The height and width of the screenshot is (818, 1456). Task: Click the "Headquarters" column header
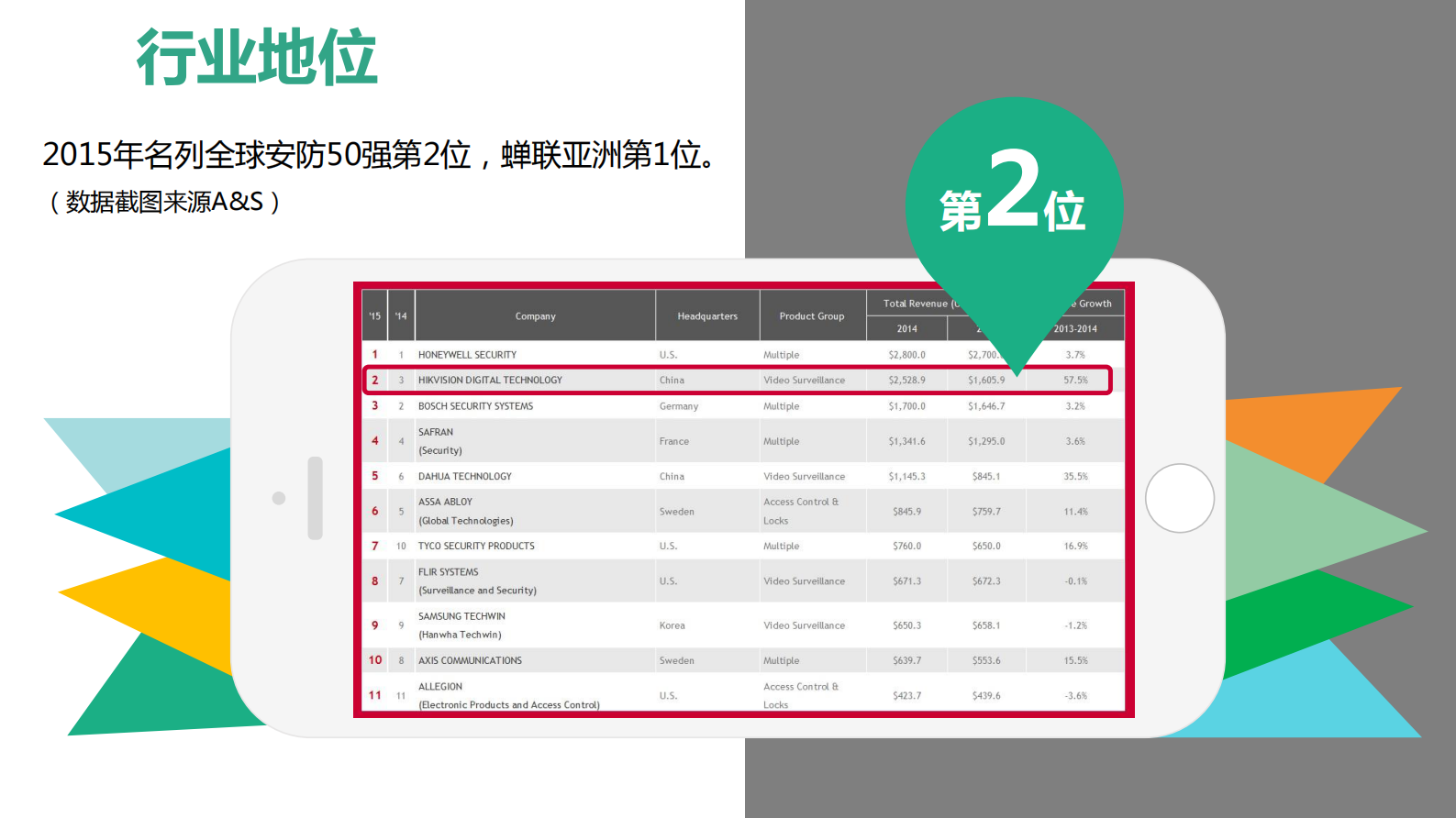707,316
